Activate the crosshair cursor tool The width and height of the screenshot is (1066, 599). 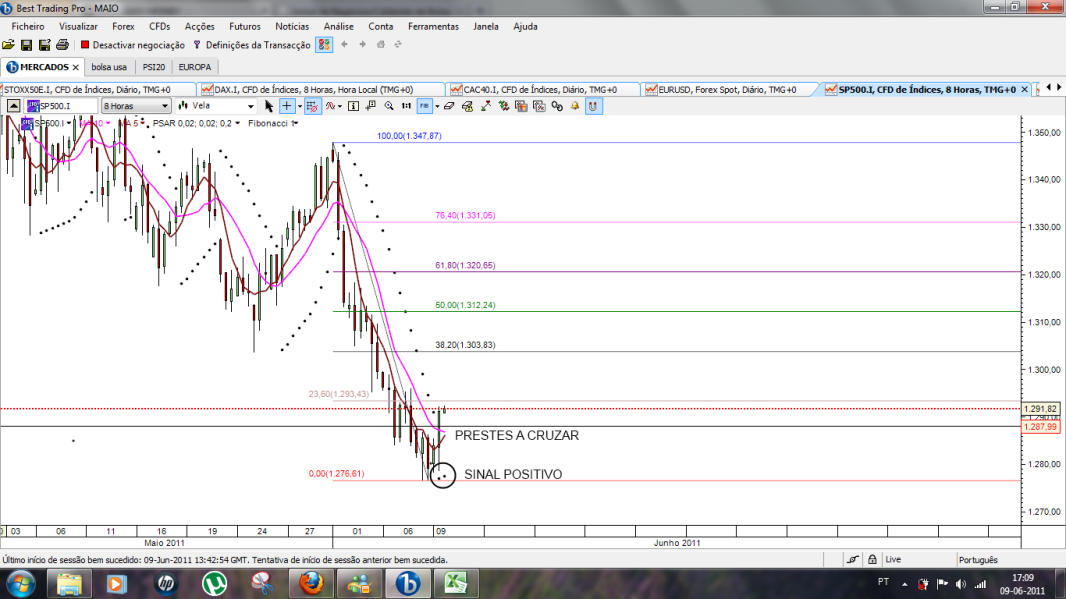click(x=287, y=106)
